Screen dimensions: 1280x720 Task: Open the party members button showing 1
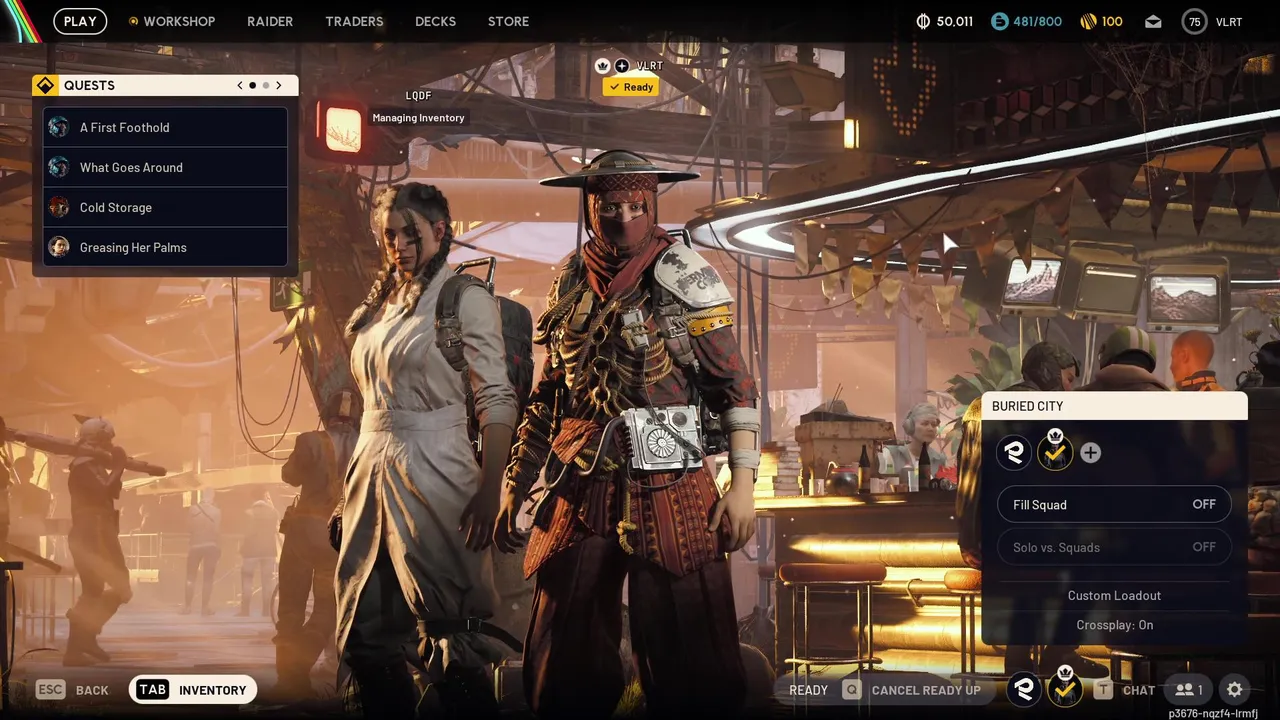[x=1189, y=690]
